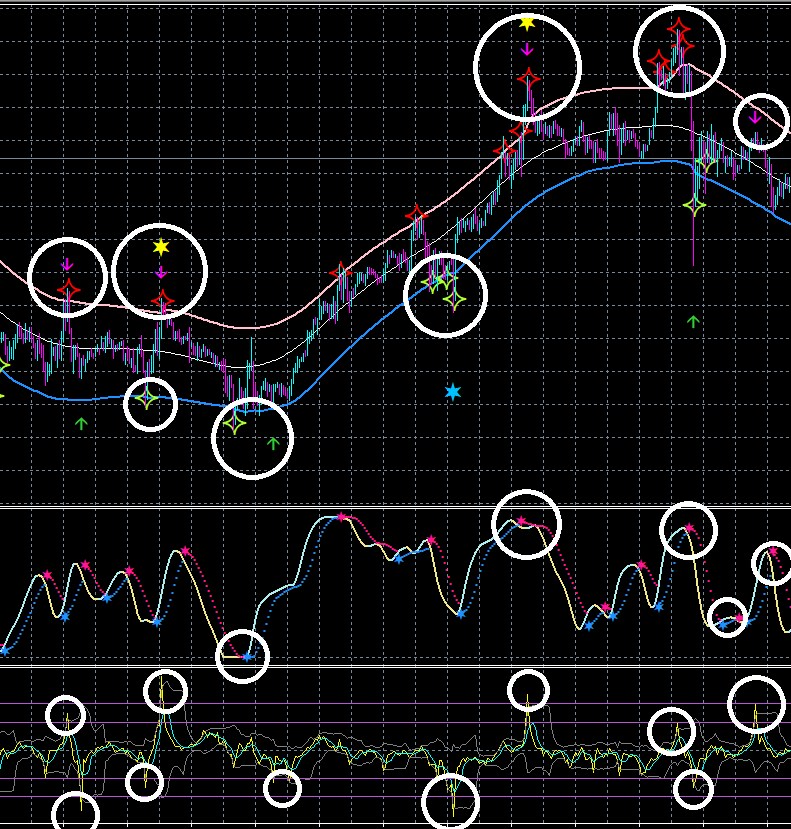Select the circle around the three green stars
Viewport: 791px width, 829px height.
click(x=445, y=296)
